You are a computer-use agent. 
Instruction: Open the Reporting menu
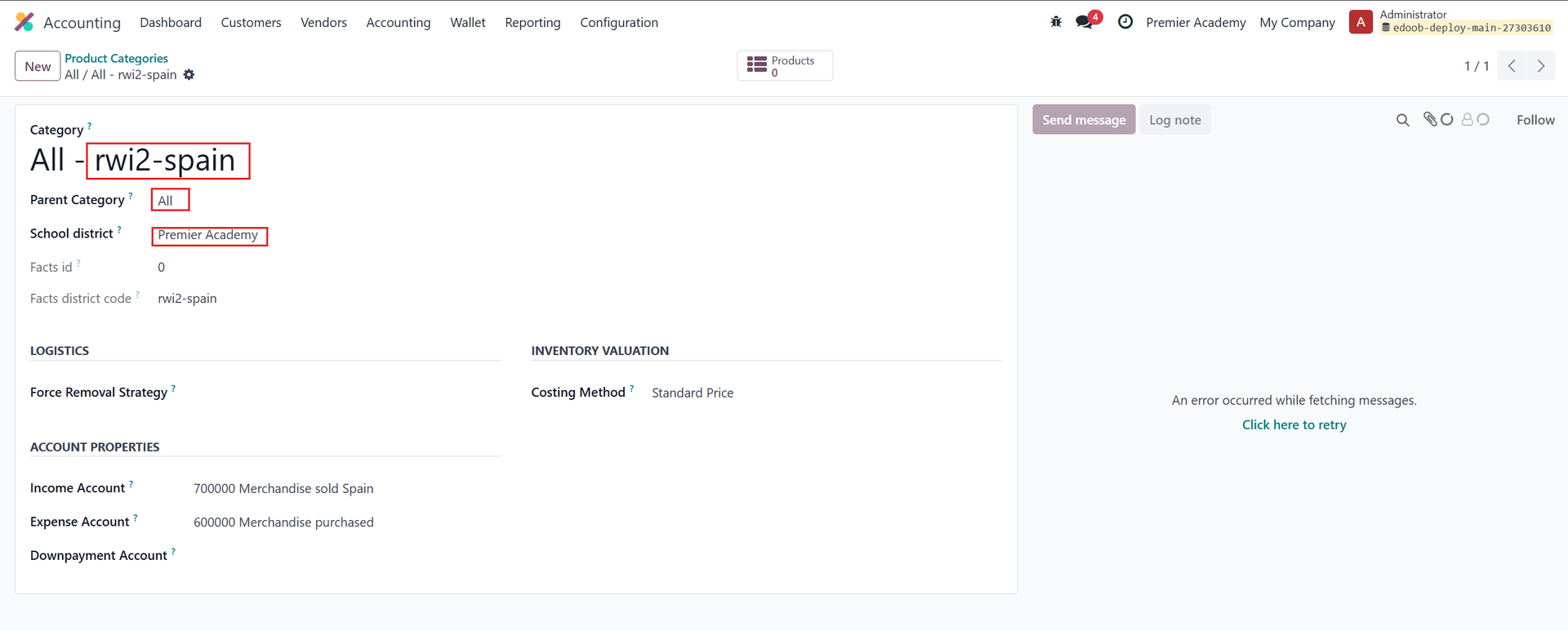click(x=532, y=22)
